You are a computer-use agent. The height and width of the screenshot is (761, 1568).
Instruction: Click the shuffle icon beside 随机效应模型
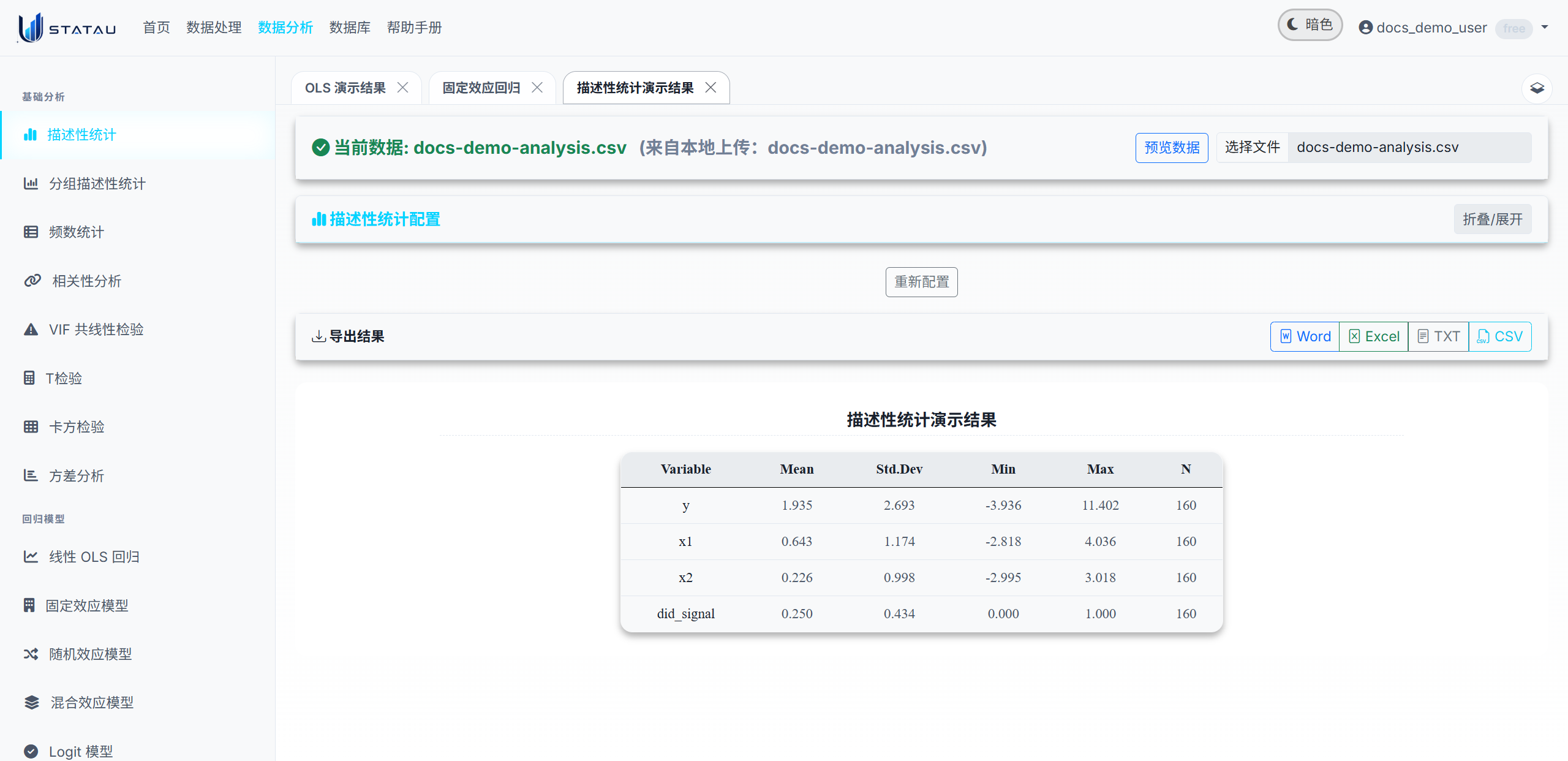[x=31, y=654]
